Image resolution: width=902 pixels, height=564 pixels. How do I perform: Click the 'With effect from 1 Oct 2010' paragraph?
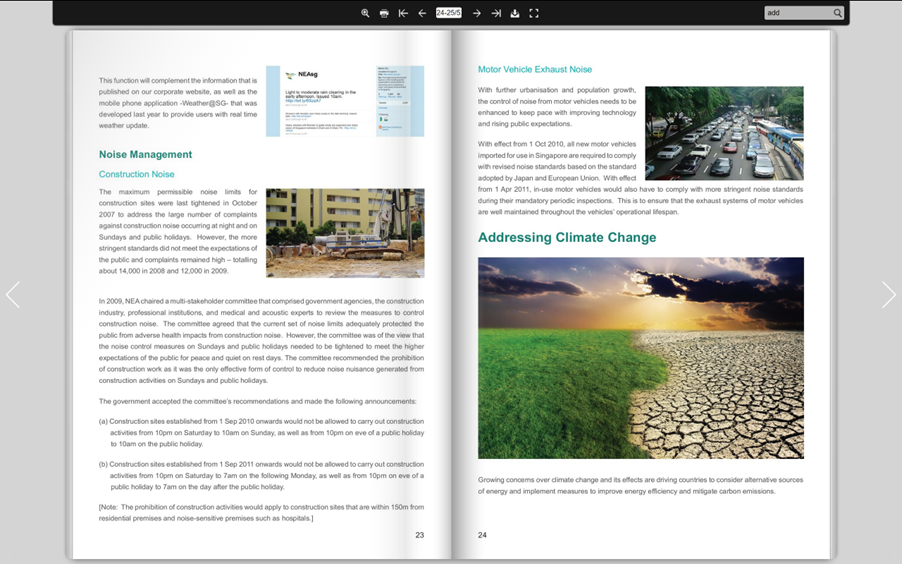coord(641,178)
